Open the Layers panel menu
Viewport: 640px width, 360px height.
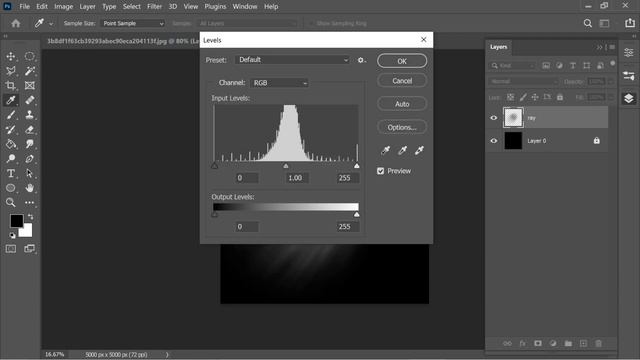pos(612,47)
